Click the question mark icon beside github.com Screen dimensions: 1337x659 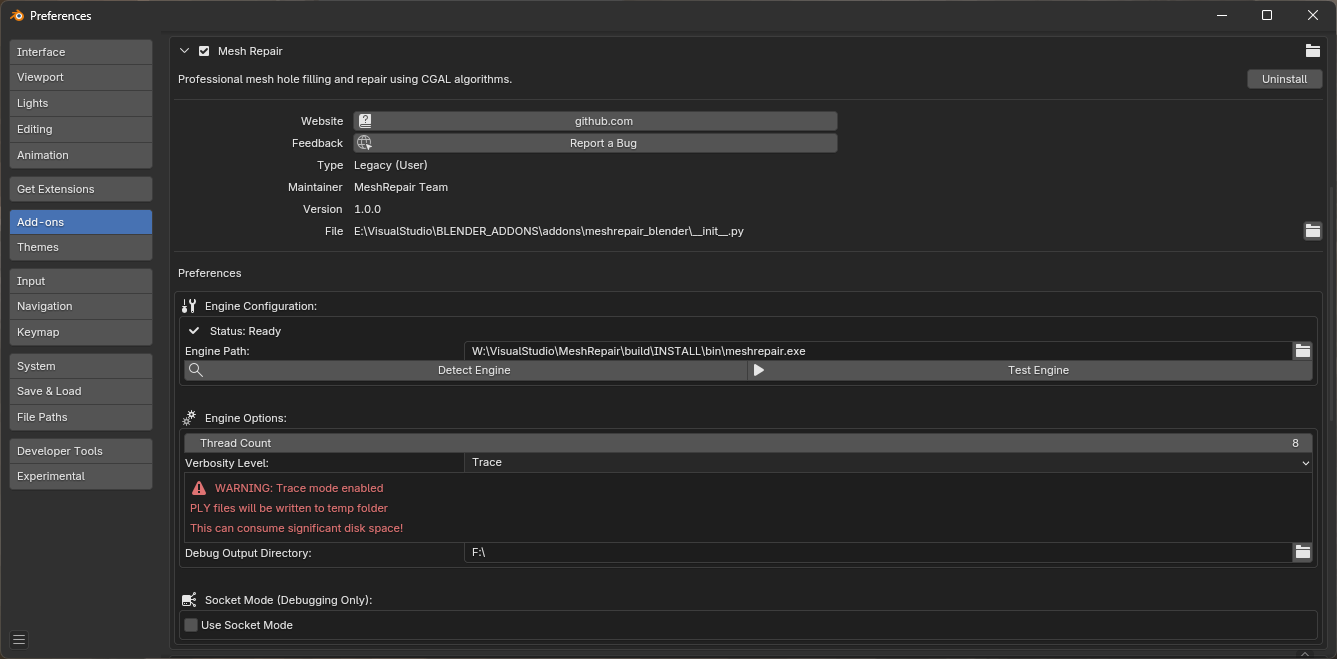364,120
